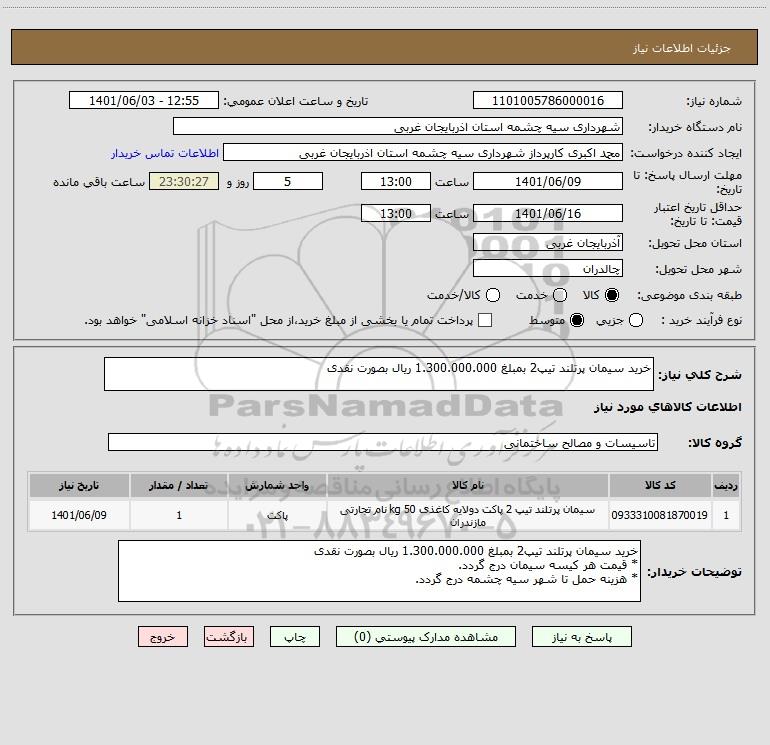Click the چاپ print button
770x745 pixels.
295,637
